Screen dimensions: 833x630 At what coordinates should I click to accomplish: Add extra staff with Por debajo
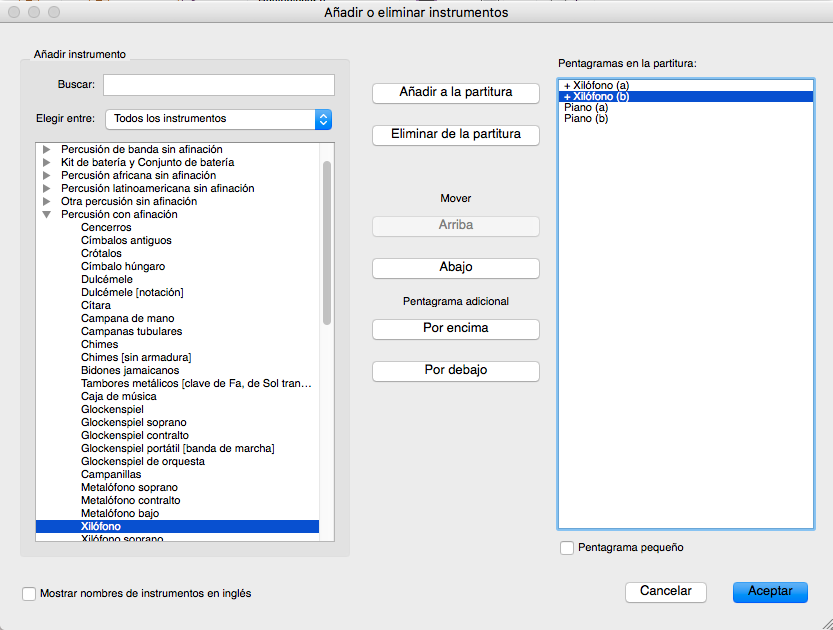[x=456, y=371]
